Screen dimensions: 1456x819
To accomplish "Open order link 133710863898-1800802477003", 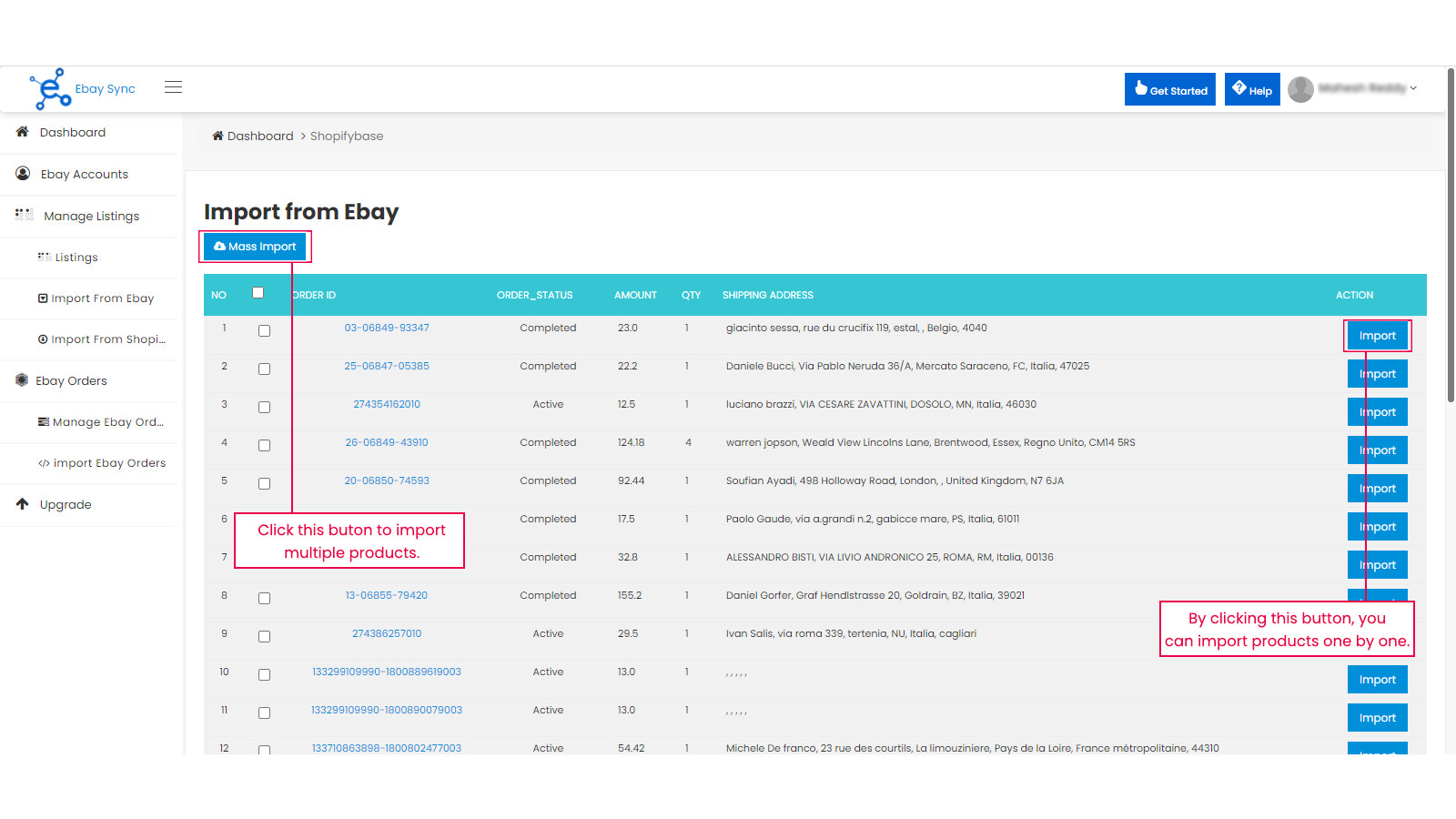I will 387,748.
